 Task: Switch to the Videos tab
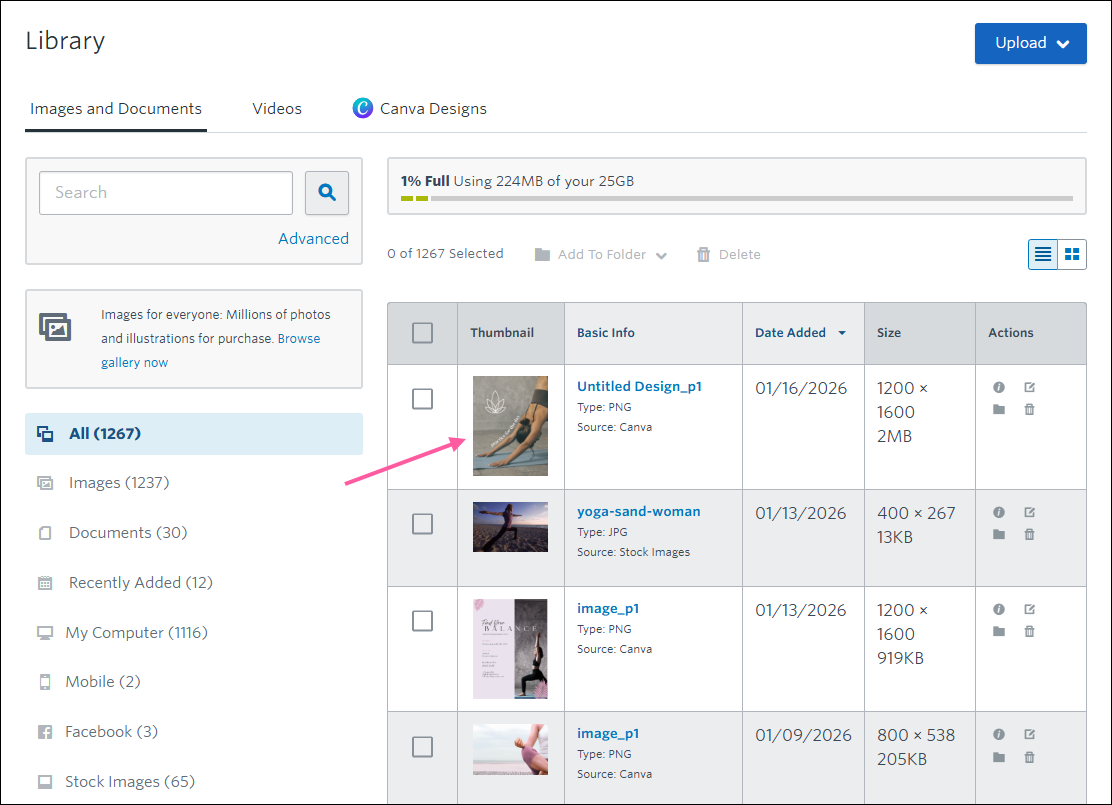tap(277, 108)
